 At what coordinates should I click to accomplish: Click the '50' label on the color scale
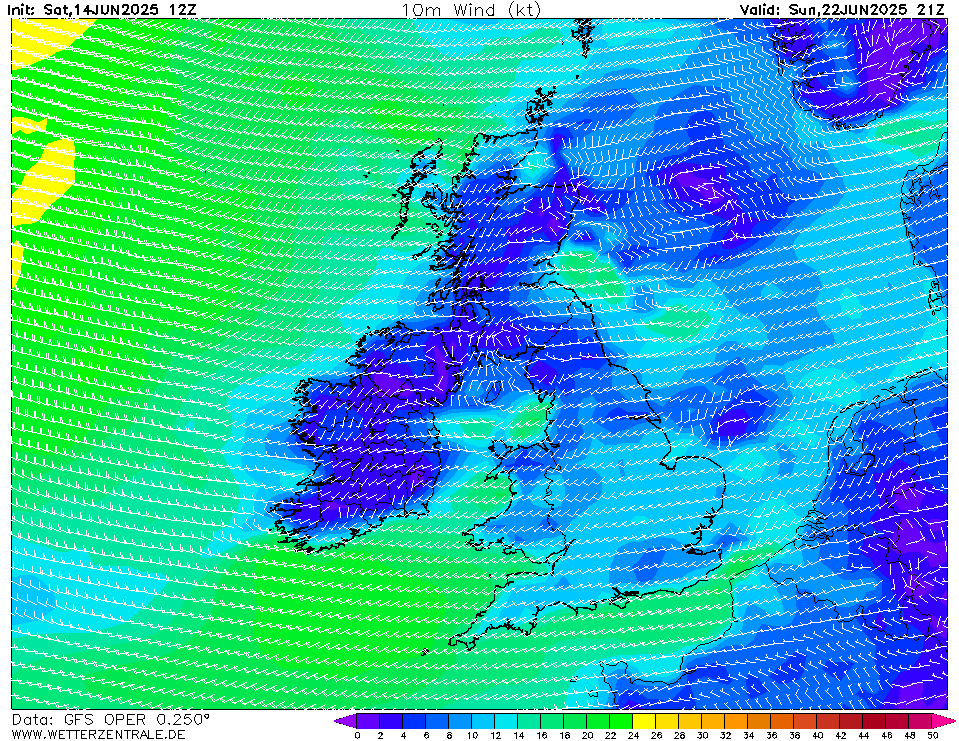tap(932, 735)
